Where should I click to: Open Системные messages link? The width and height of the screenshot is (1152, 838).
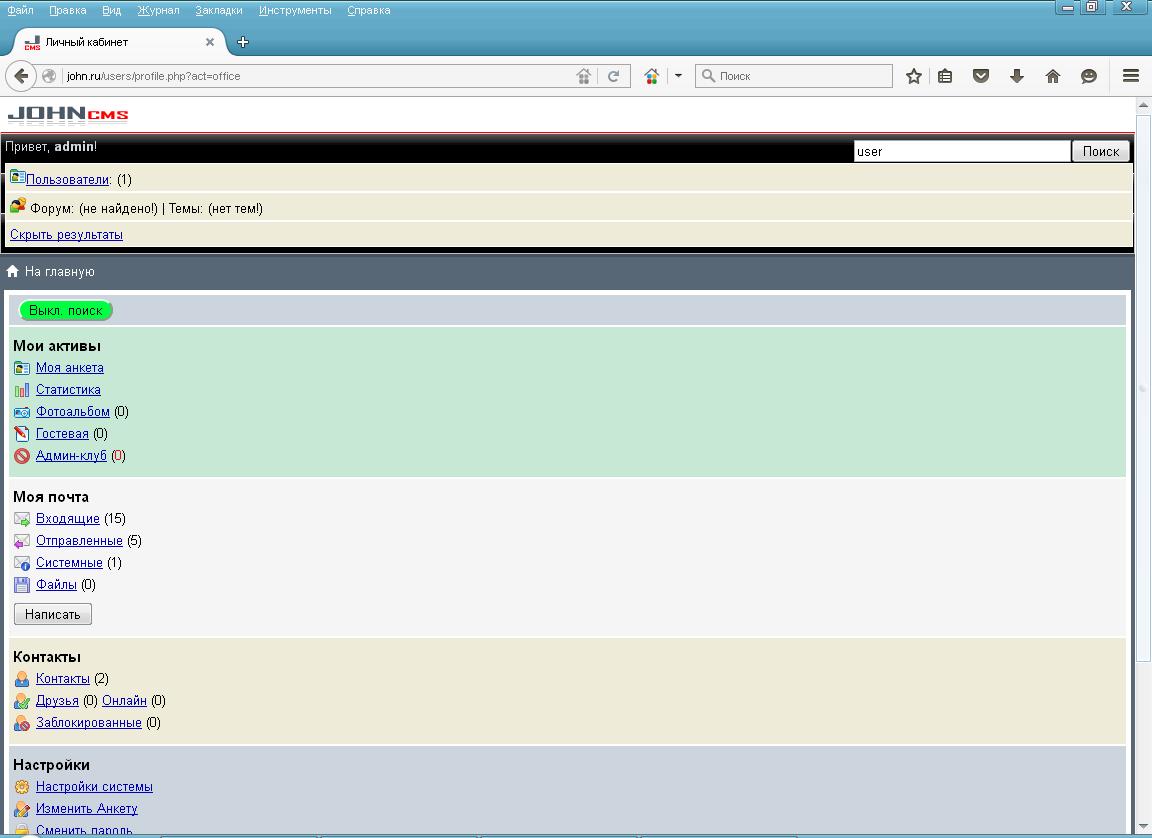click(69, 563)
